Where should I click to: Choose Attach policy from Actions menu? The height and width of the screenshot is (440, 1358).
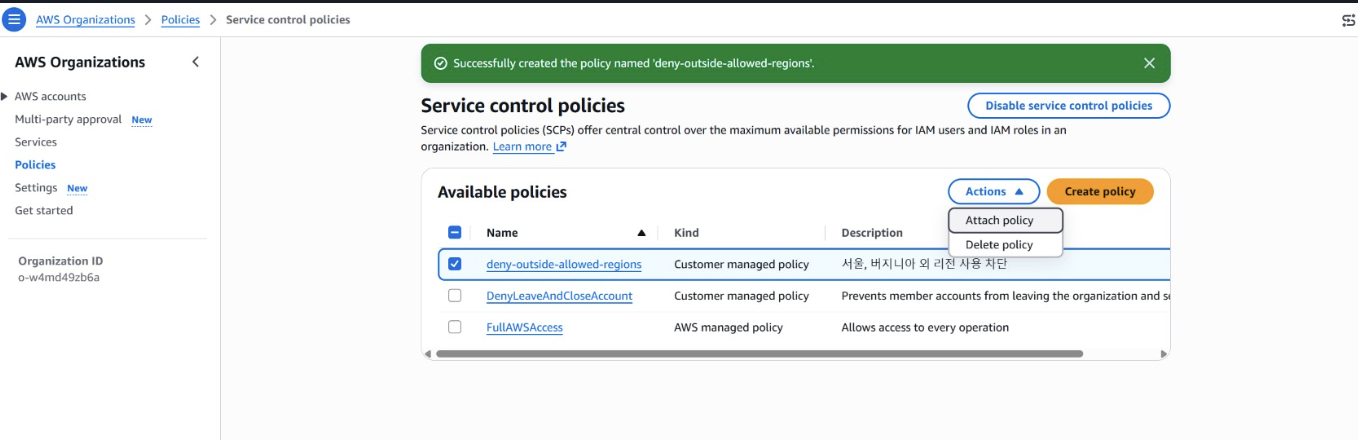click(x=1005, y=220)
